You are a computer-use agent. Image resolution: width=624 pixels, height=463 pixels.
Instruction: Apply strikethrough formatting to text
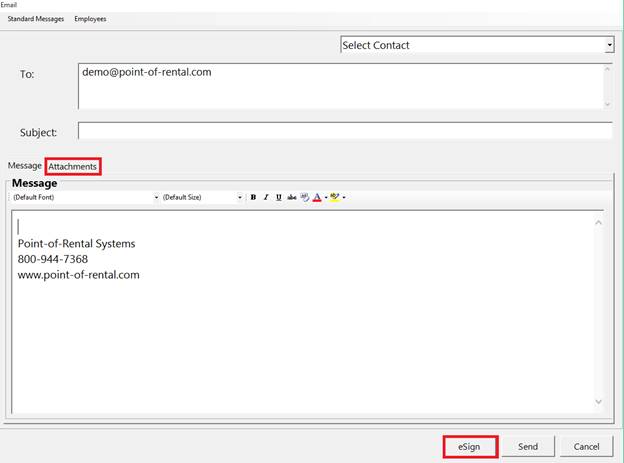pos(292,197)
